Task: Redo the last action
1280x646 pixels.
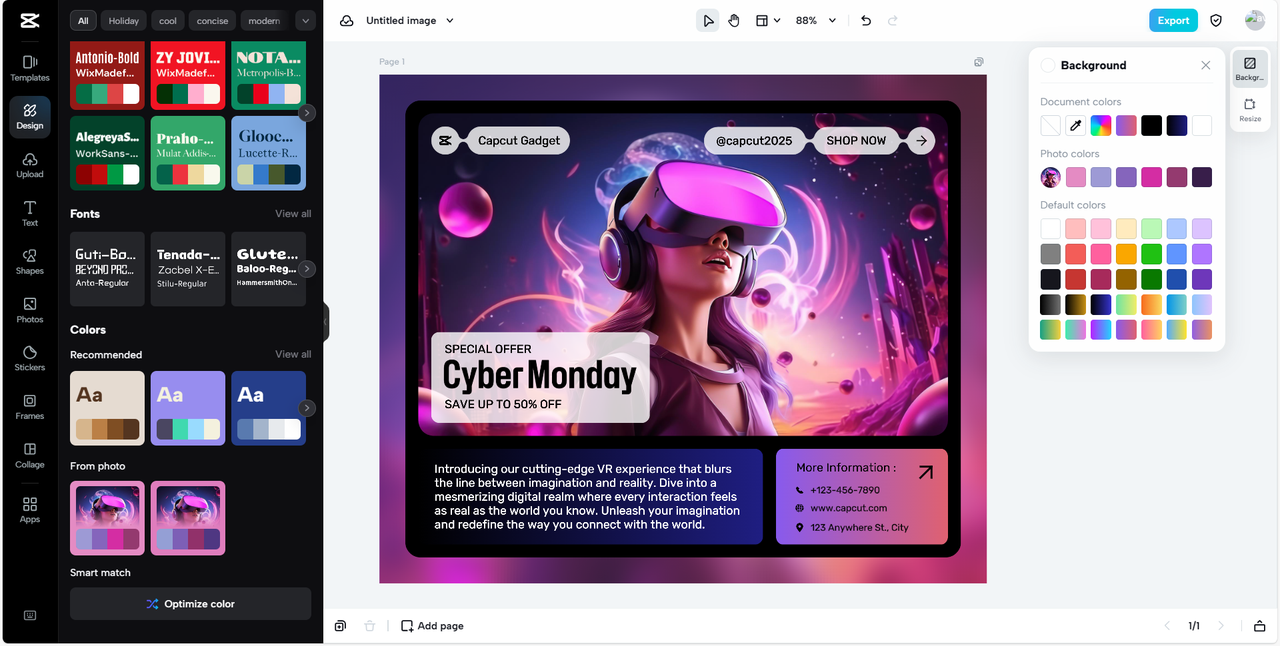Action: pos(892,20)
